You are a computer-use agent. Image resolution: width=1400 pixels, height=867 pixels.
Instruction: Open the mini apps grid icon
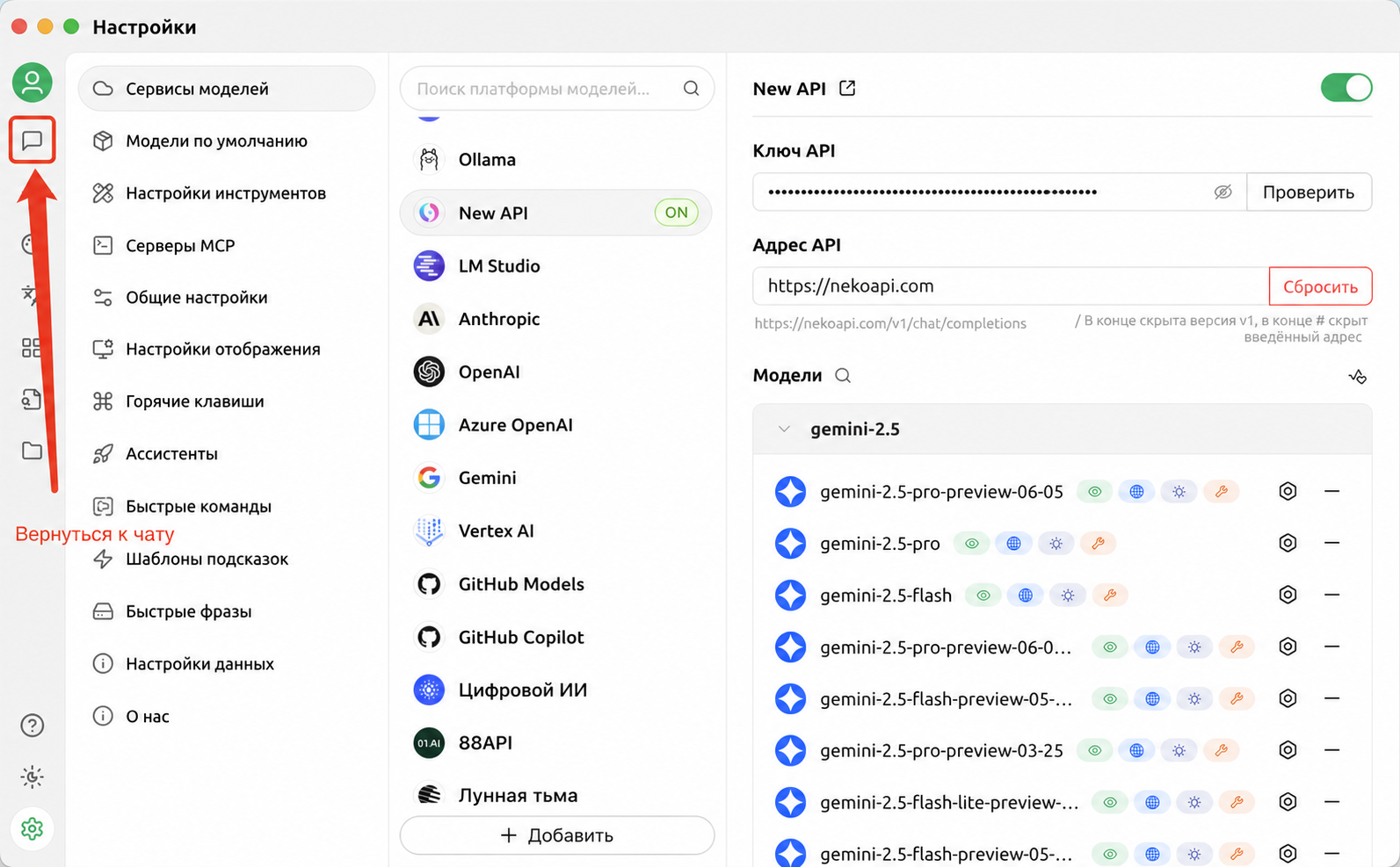click(32, 348)
